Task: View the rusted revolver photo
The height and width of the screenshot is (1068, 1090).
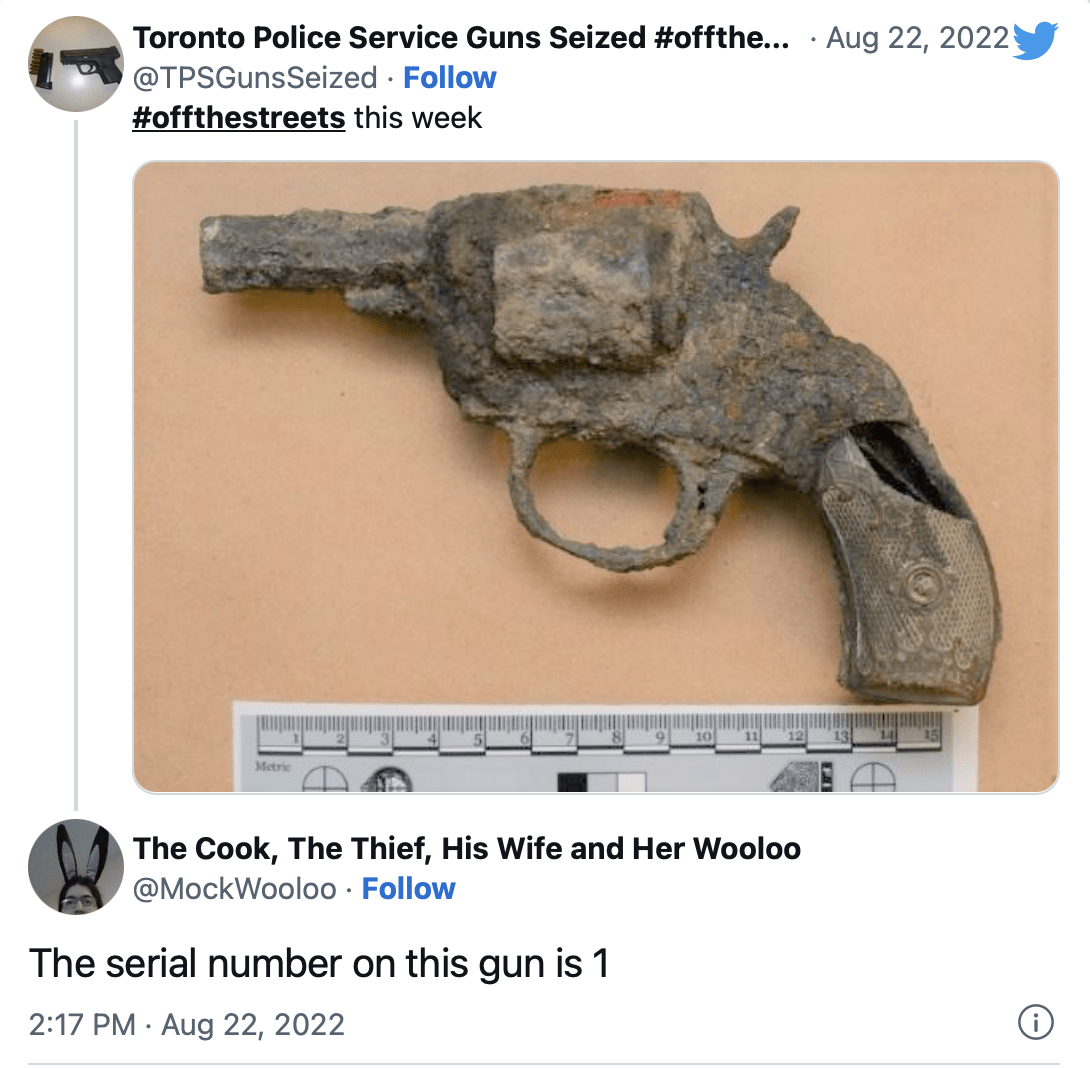Action: pyautogui.click(x=596, y=477)
